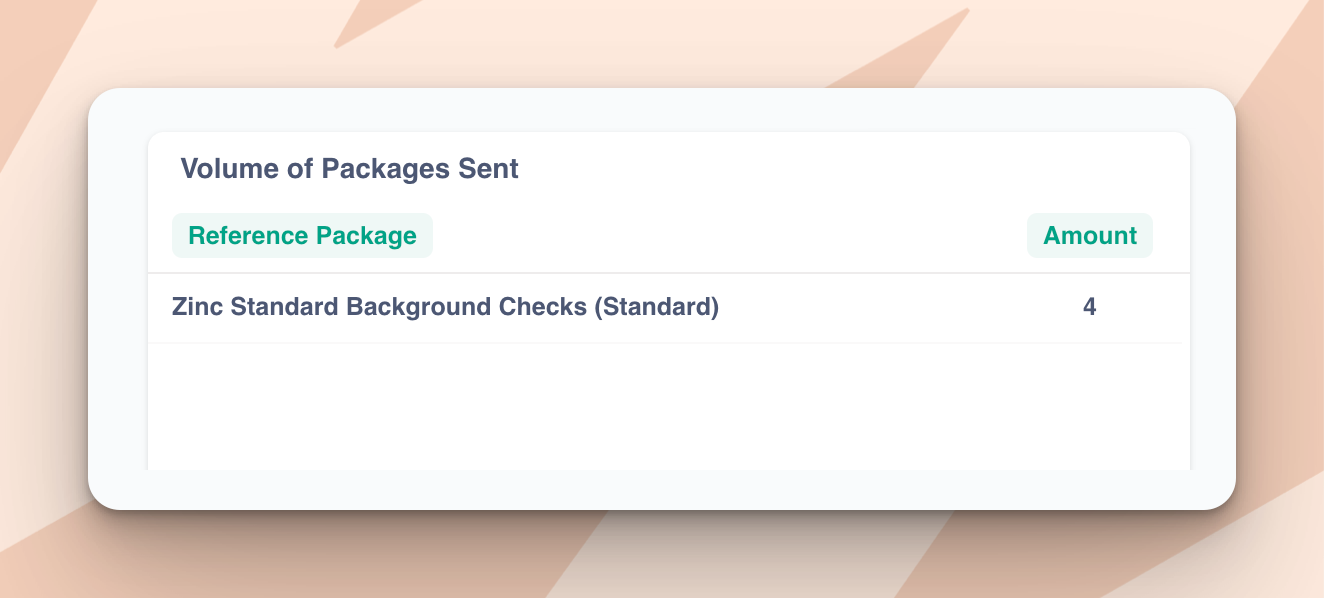
Task: Sort by the green Amount label
Action: (x=1090, y=236)
